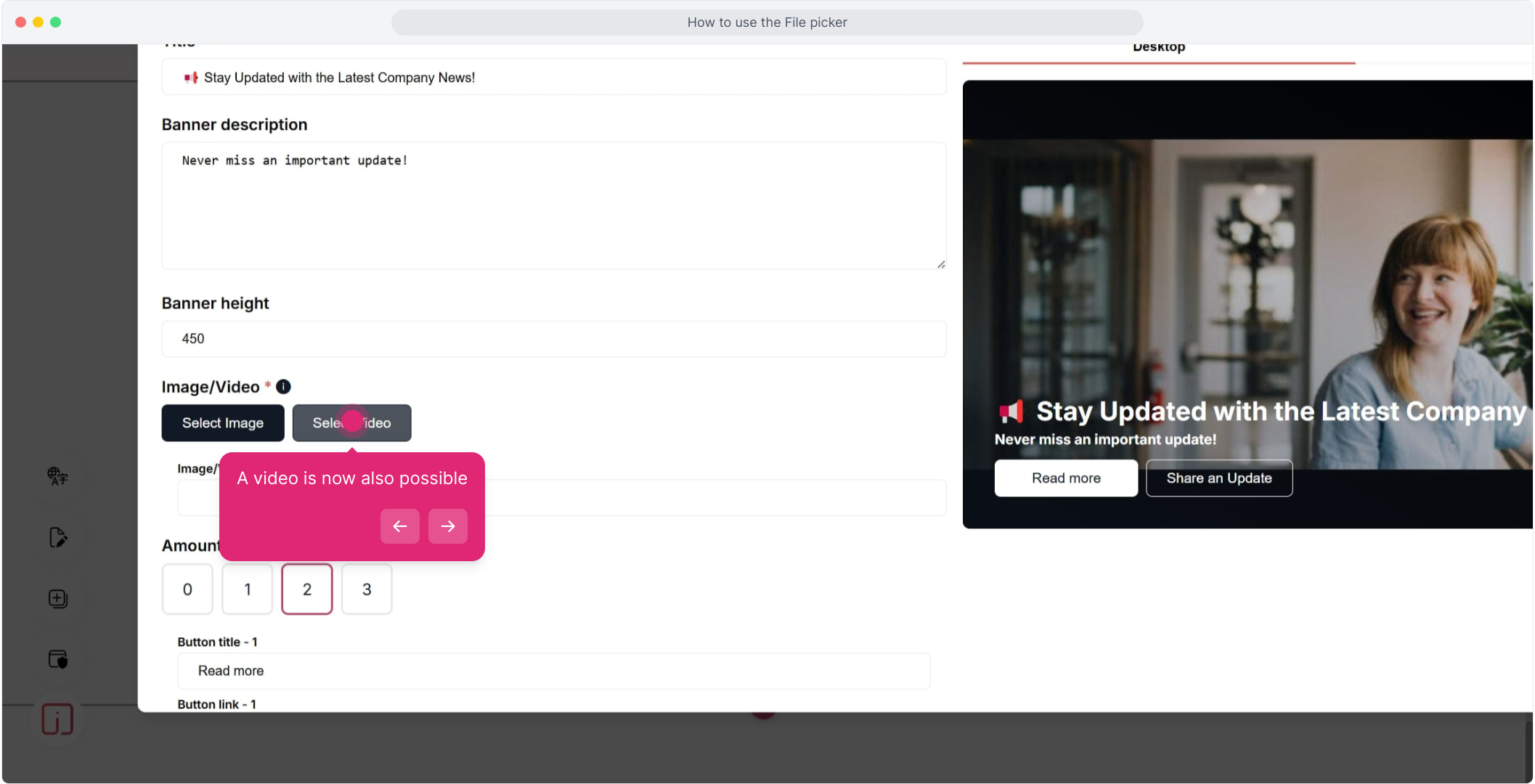Click Read more button in banner preview
Image resolution: width=1535 pixels, height=784 pixels.
1066,478
